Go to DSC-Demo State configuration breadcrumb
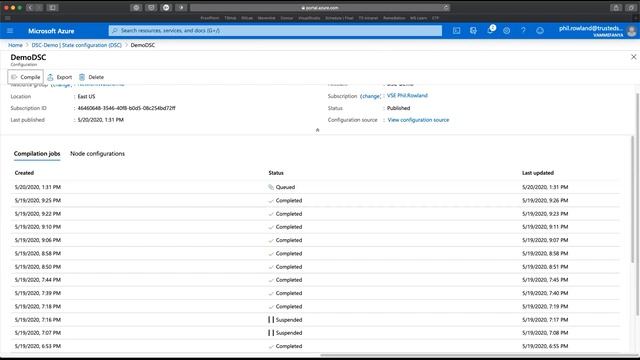The height and width of the screenshot is (360, 640). click(x=76, y=45)
